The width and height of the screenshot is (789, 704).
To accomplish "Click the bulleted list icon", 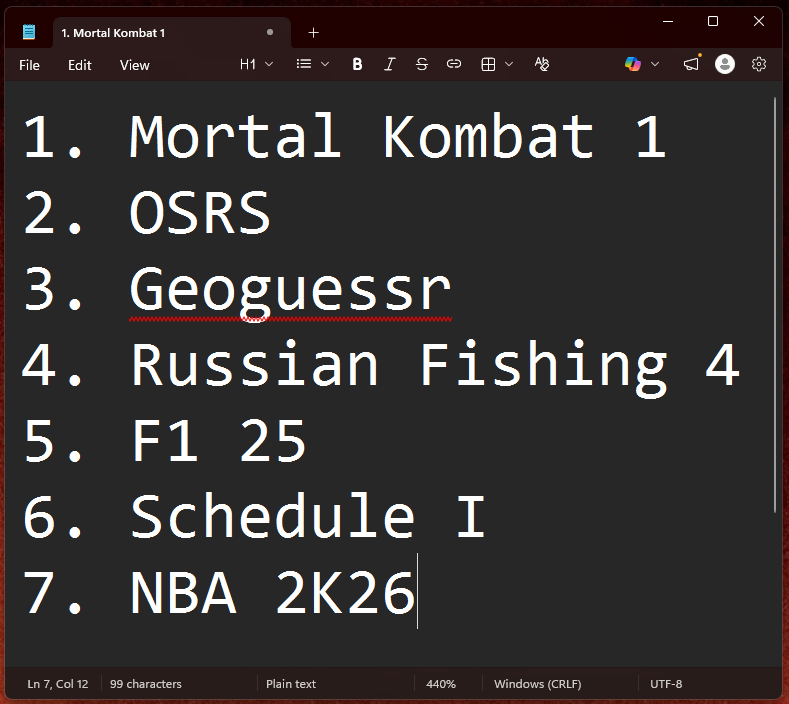I will point(304,64).
